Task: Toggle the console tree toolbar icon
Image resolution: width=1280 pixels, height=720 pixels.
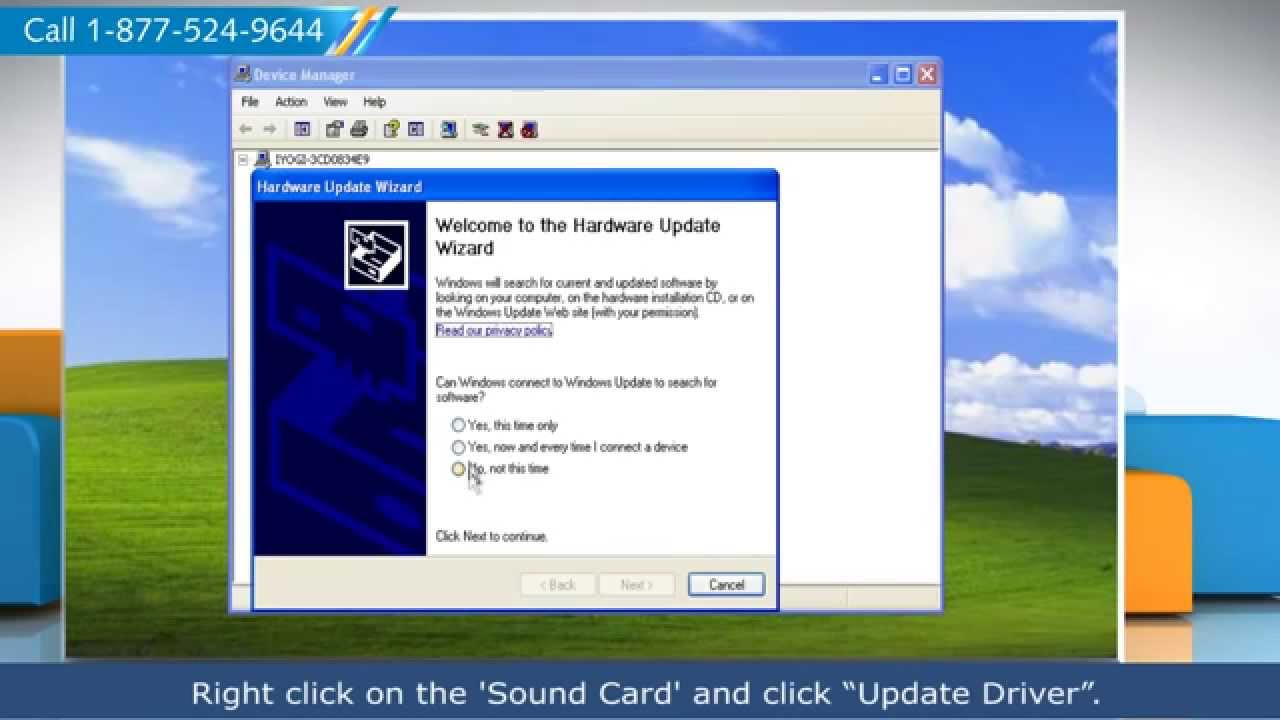Action: tap(302, 129)
